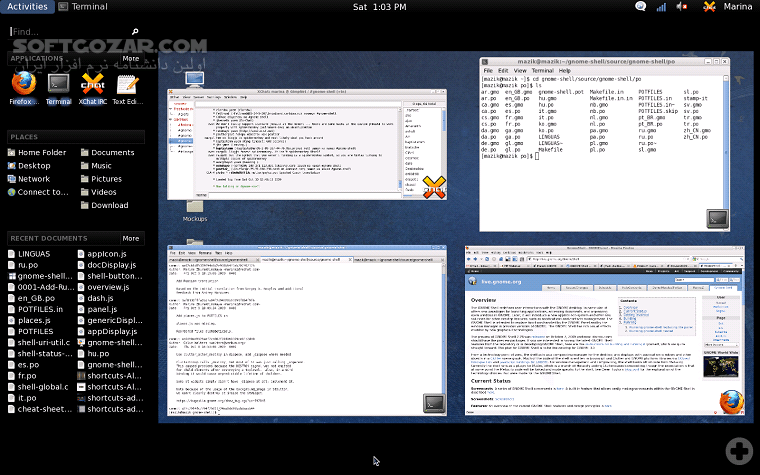Click the chat status icon in the top bar
The height and width of the screenshot is (475, 760).
641,7
